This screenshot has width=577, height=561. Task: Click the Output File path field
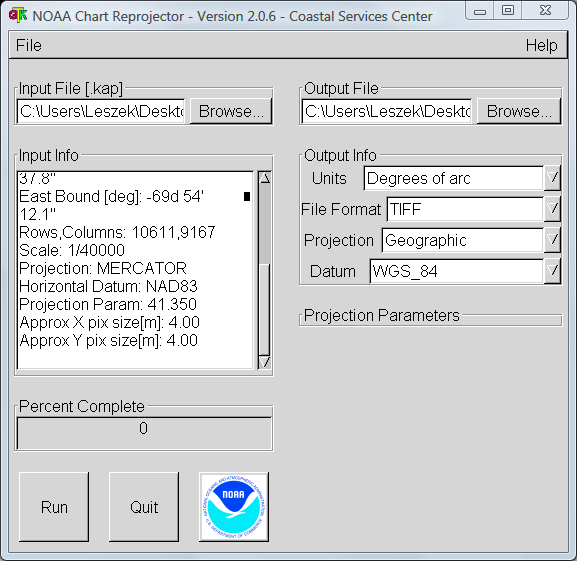387,111
